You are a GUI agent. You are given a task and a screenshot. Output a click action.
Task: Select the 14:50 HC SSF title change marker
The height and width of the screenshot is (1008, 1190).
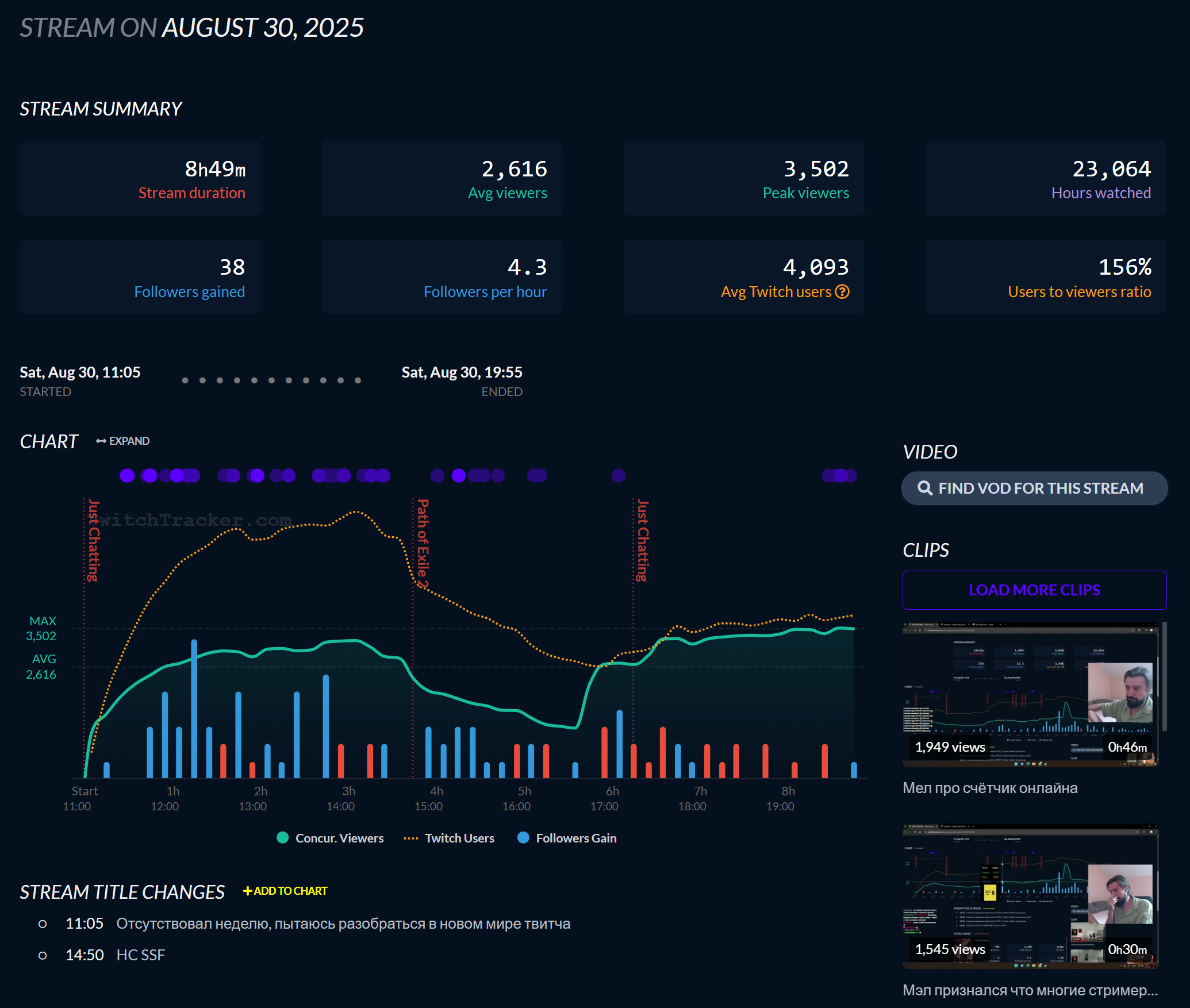click(x=43, y=955)
